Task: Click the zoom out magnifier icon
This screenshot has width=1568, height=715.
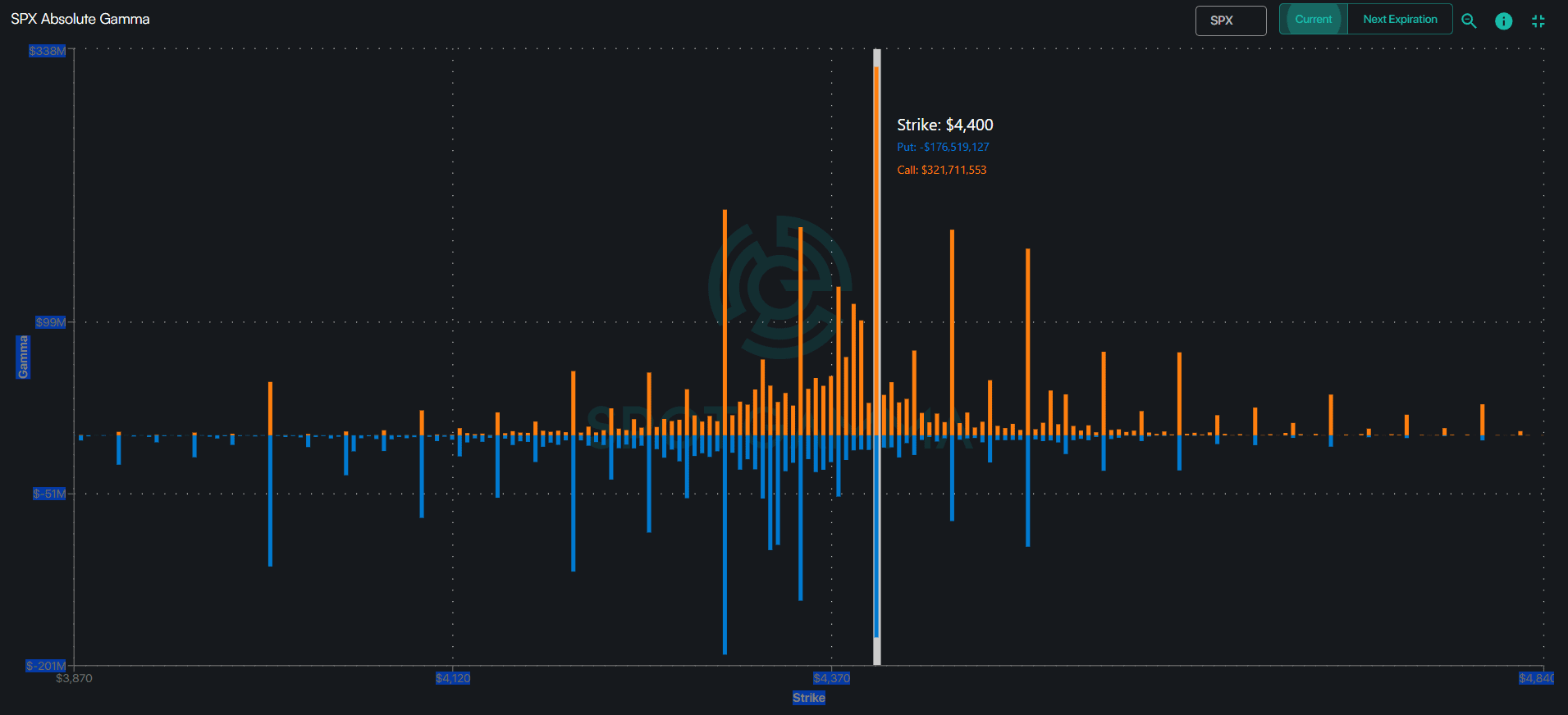Action: click(1469, 20)
